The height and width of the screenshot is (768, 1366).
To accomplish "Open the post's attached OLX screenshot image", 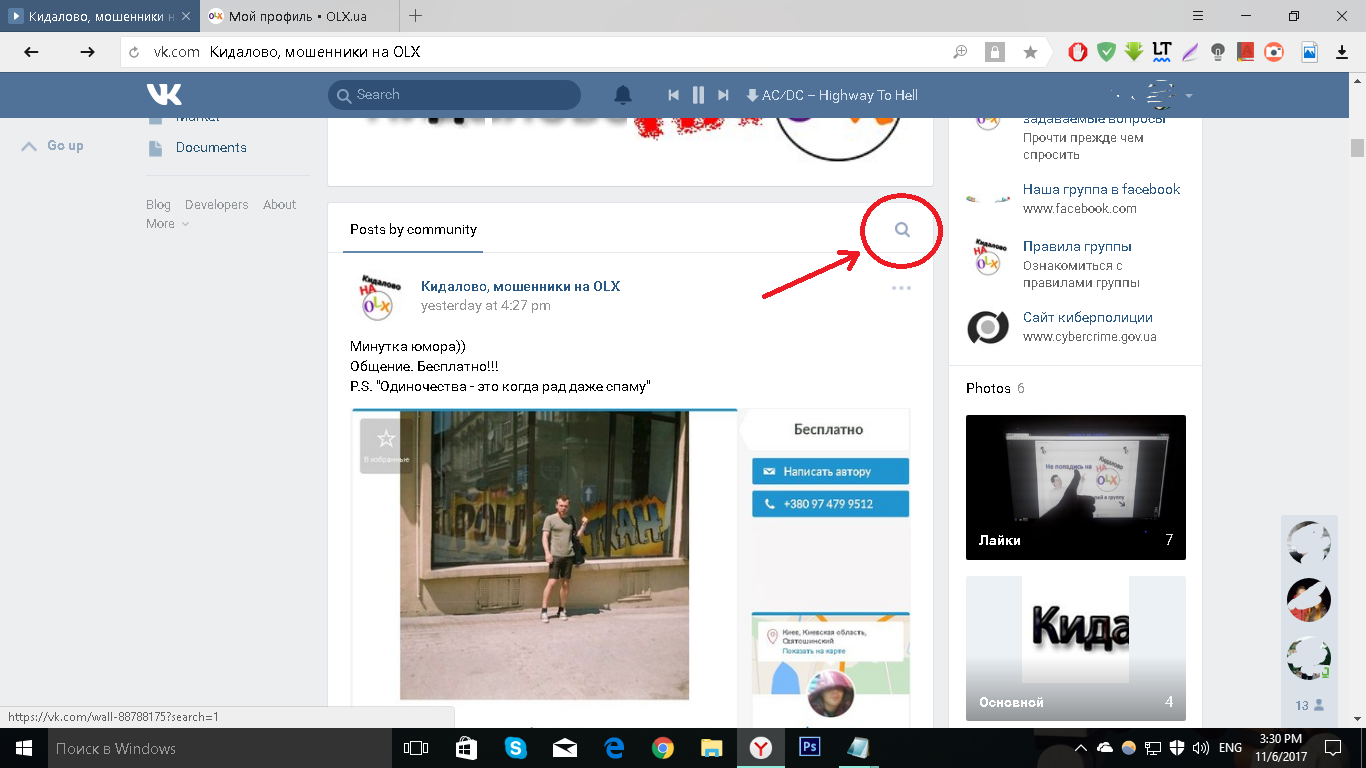I will coord(631,568).
